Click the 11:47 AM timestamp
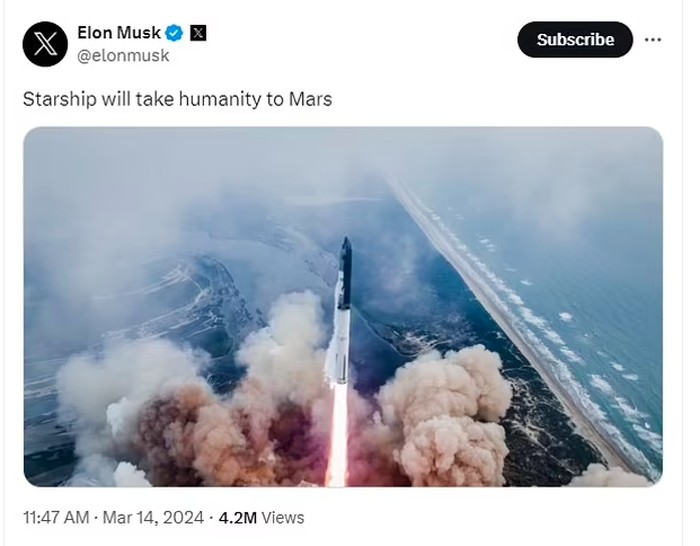Image resolution: width=700 pixels, height=546 pixels. [x=57, y=517]
